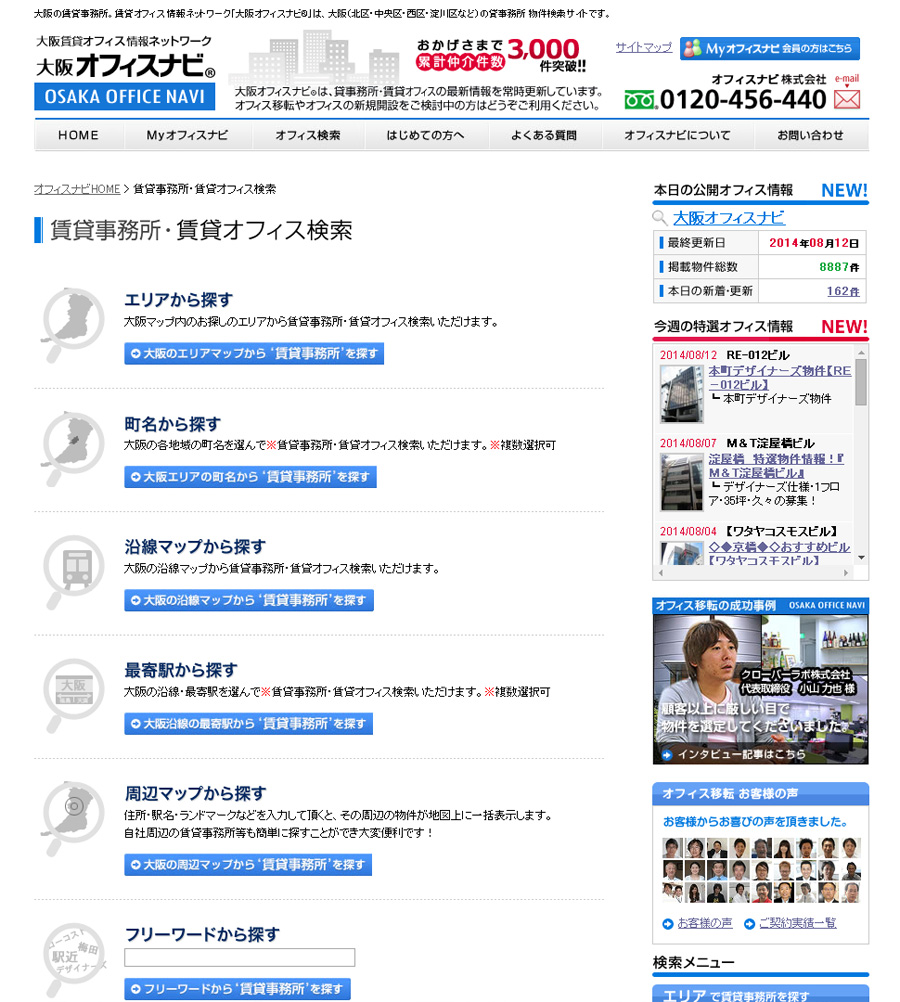Click scroll-up arrow of featured office list

(x=861, y=352)
